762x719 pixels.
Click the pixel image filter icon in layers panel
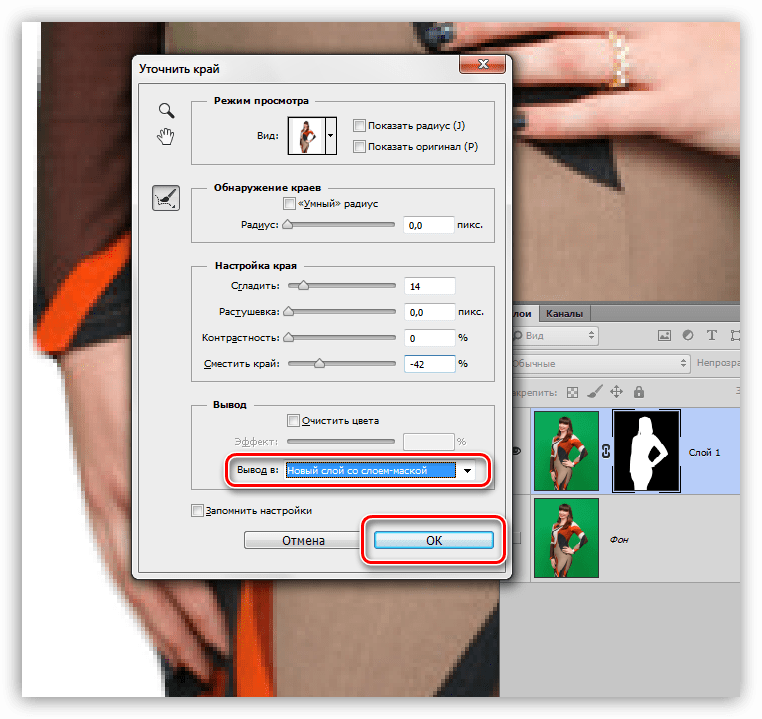(663, 336)
